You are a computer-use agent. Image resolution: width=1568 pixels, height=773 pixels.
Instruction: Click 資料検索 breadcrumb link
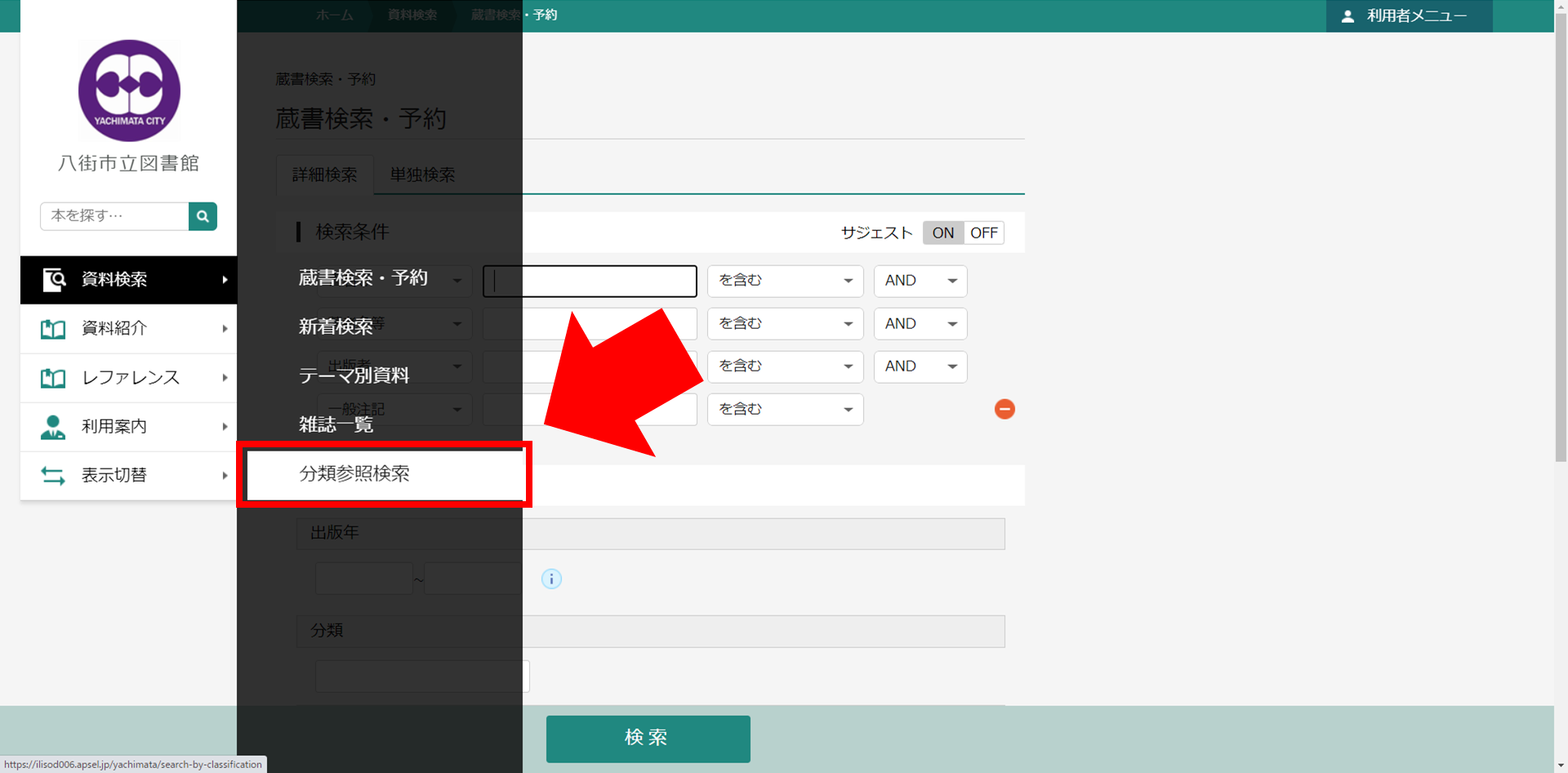tap(412, 16)
